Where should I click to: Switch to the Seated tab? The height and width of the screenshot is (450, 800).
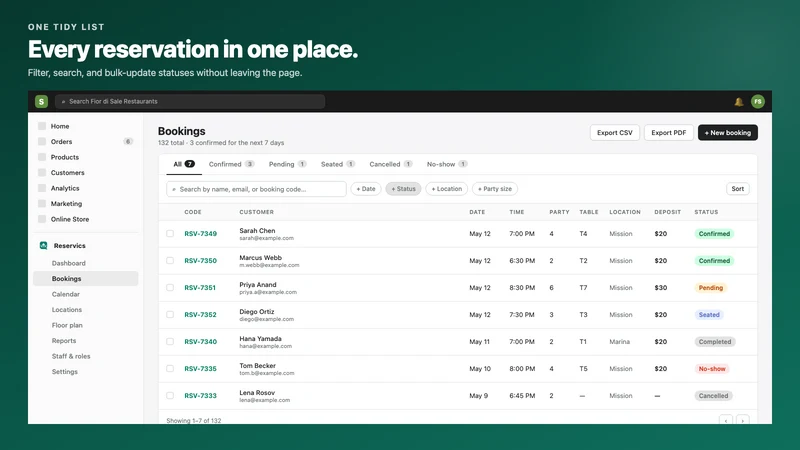(x=337, y=164)
